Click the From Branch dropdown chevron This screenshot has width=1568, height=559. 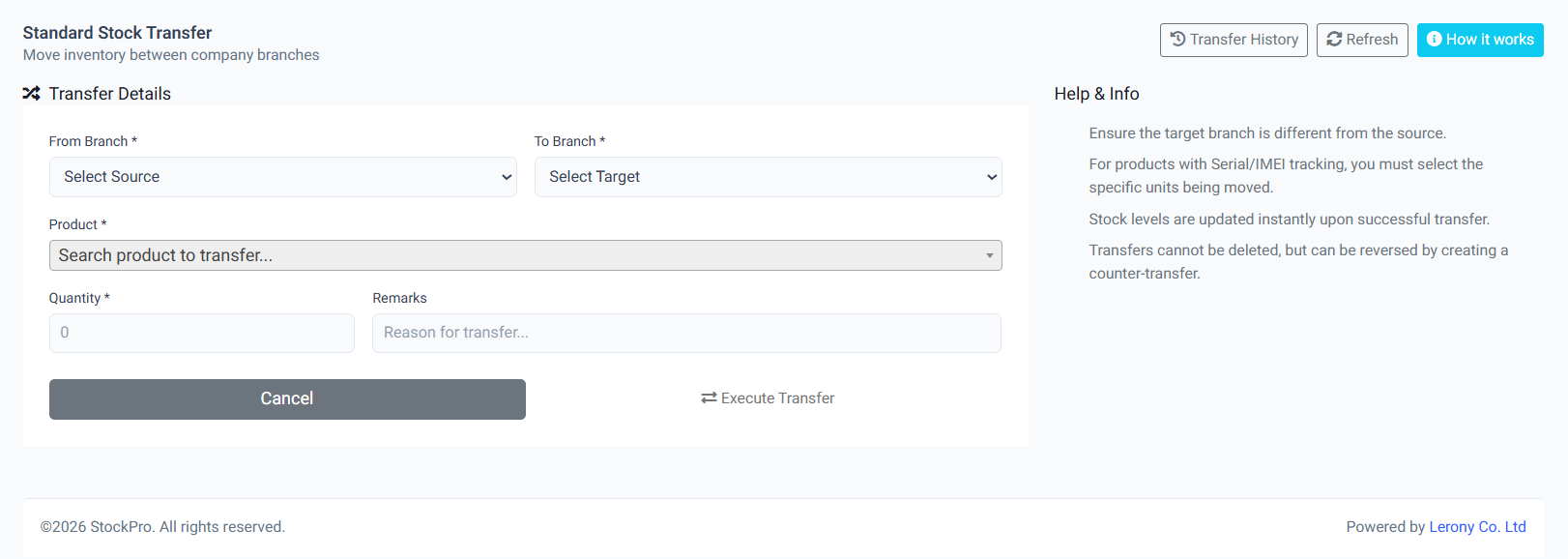pyautogui.click(x=506, y=177)
